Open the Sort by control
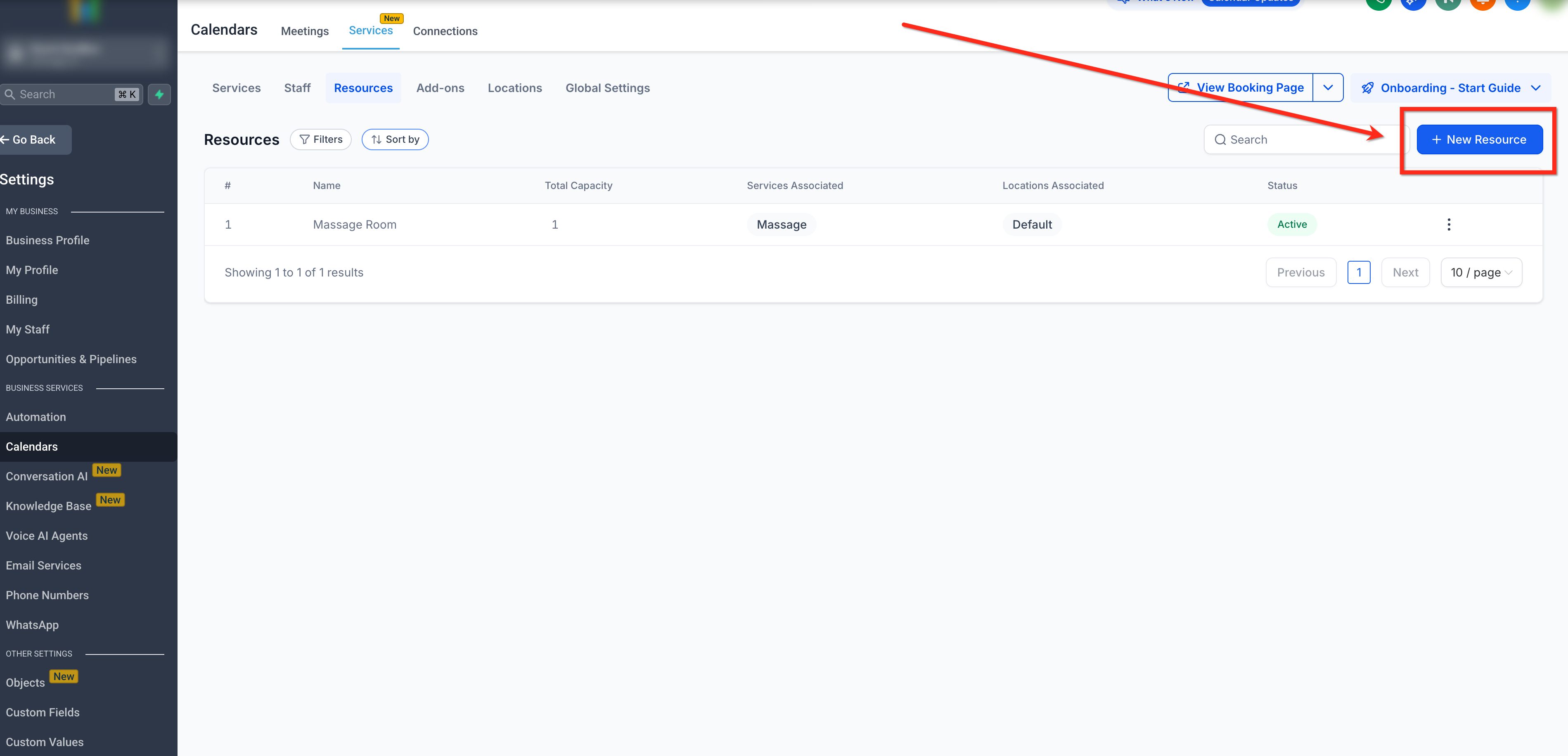 click(395, 139)
